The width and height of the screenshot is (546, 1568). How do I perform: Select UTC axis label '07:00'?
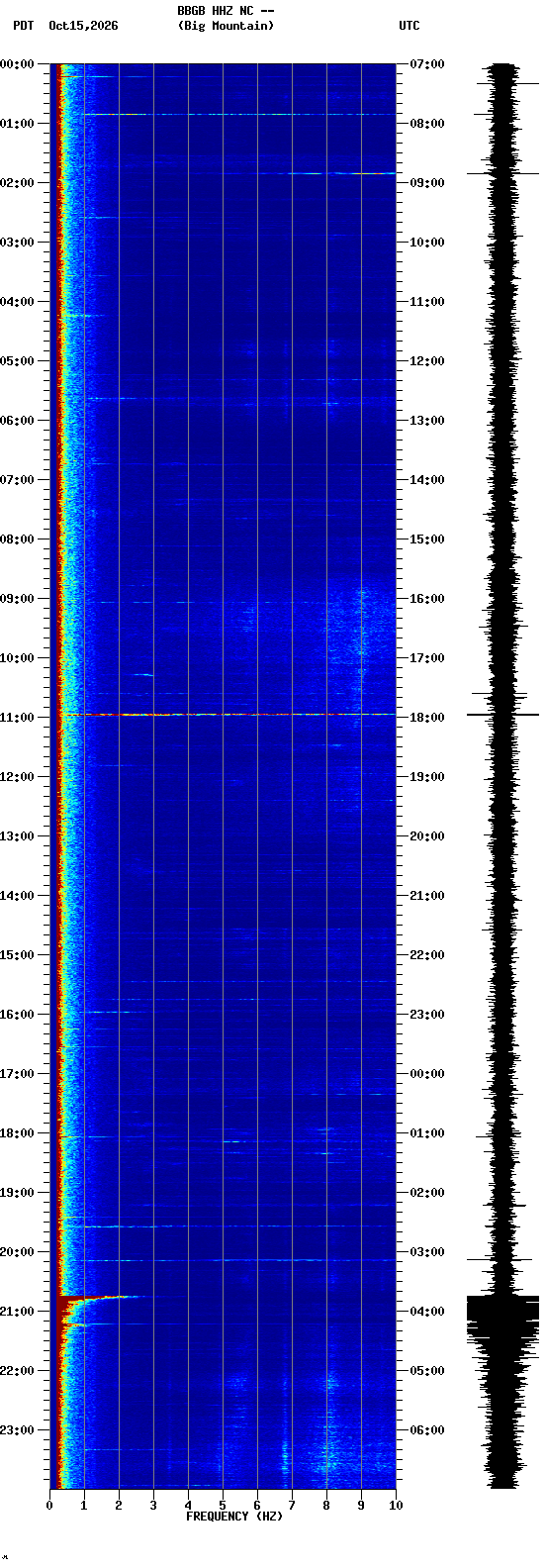click(427, 64)
